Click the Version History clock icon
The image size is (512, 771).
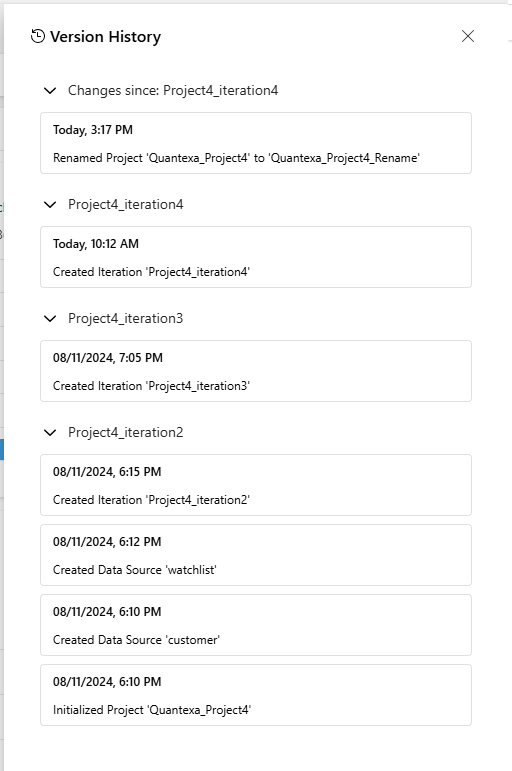[x=38, y=36]
